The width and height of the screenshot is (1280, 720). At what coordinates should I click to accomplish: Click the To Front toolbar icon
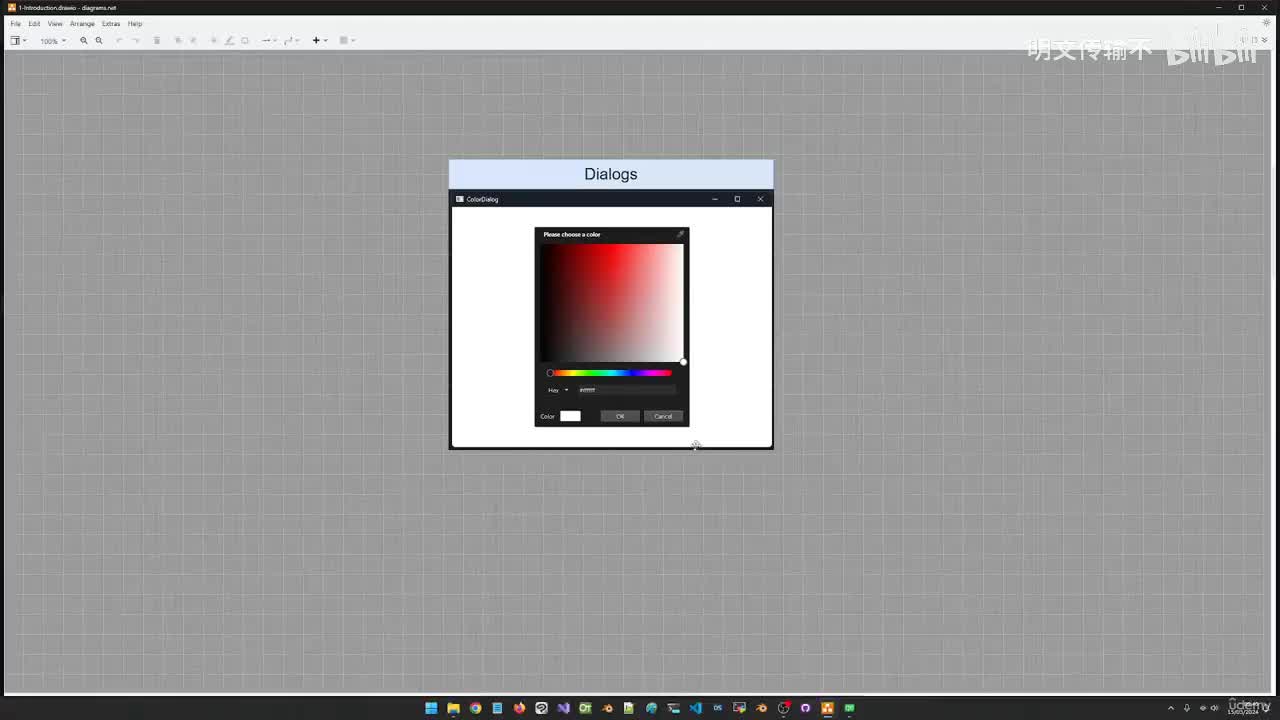pos(178,41)
